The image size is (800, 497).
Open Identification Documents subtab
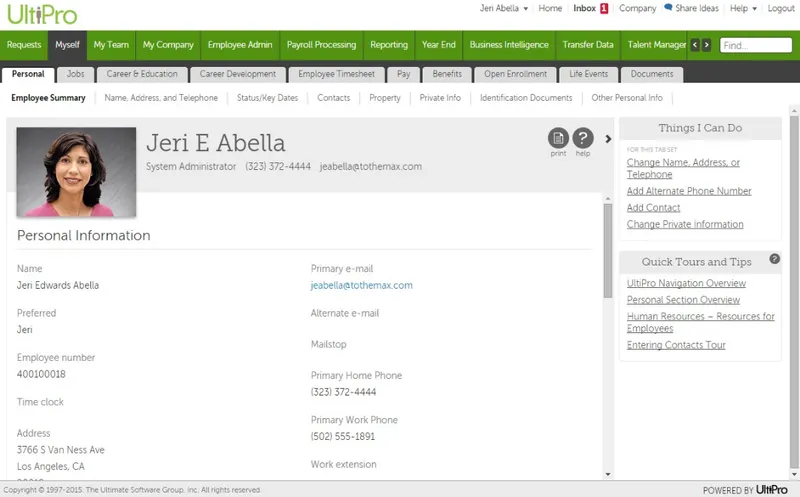pyautogui.click(x=526, y=98)
